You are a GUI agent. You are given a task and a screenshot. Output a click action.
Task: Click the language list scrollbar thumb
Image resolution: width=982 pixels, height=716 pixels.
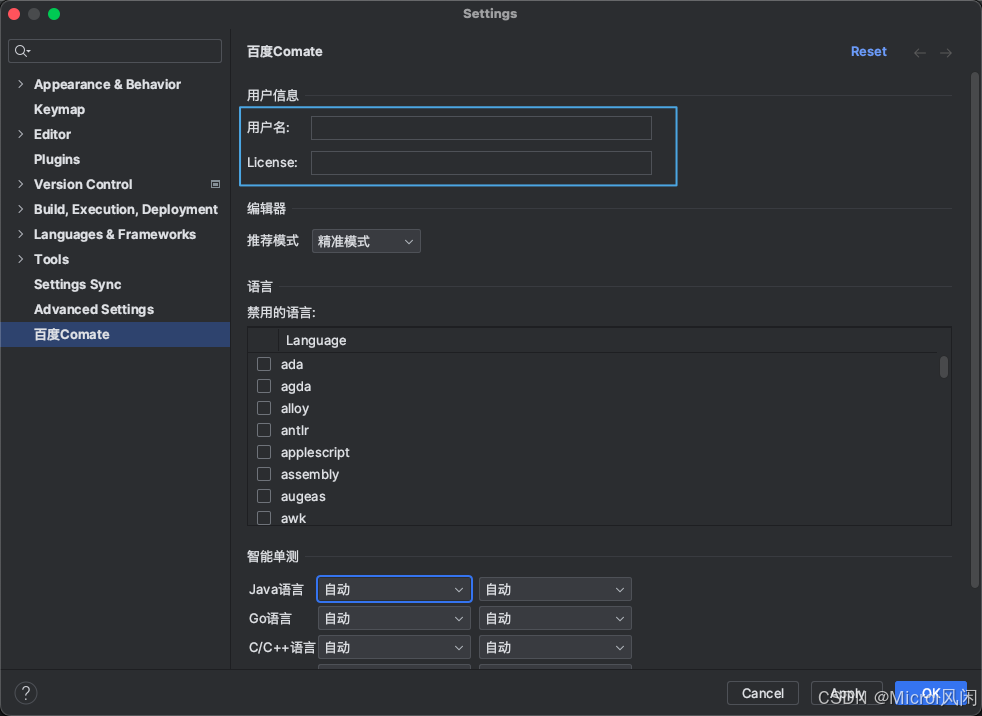point(943,366)
